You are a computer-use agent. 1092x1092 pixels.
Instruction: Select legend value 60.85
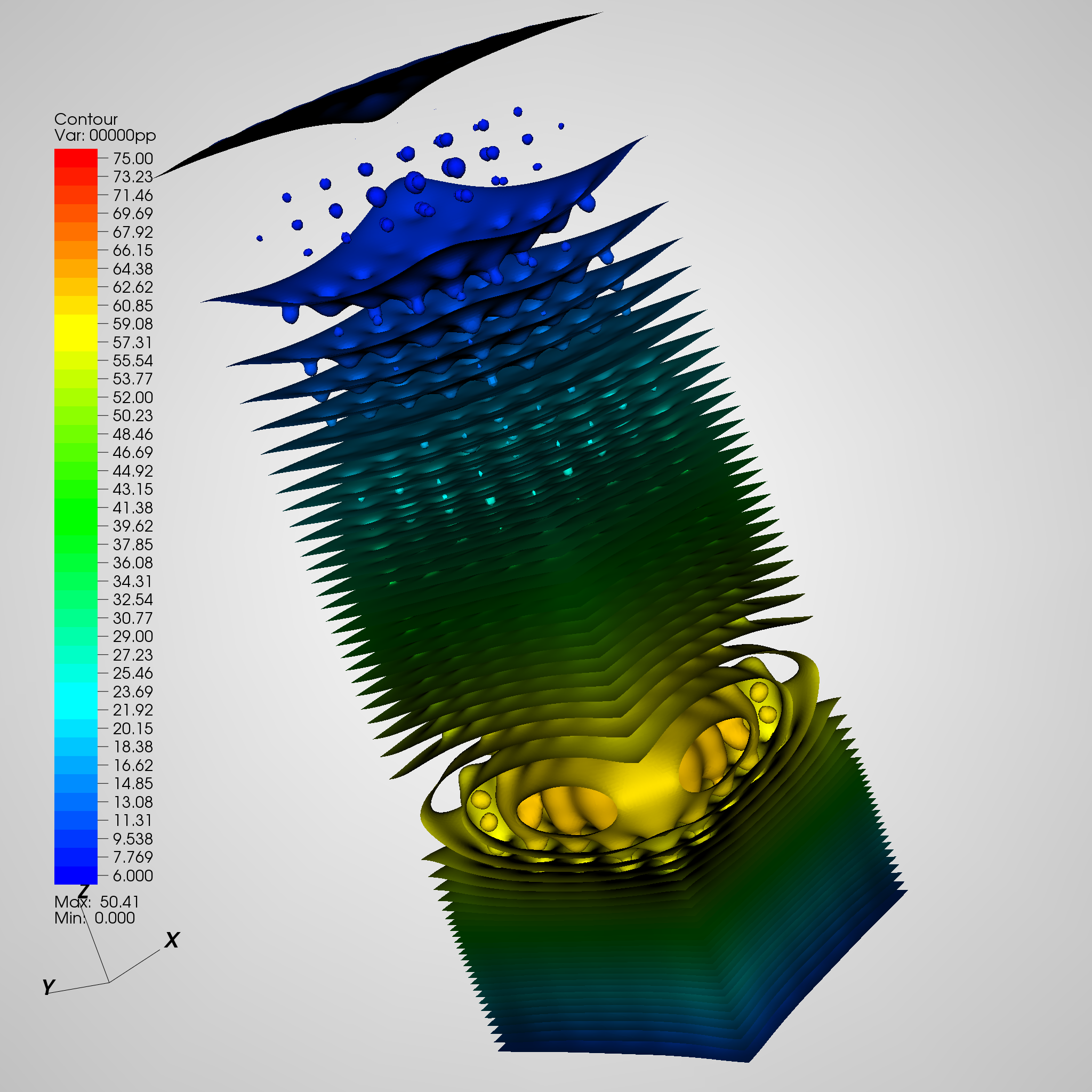(133, 306)
